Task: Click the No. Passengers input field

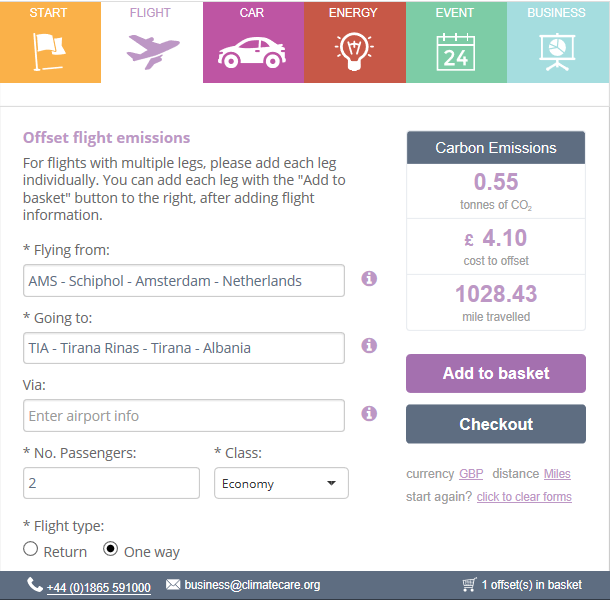Action: [x=111, y=483]
